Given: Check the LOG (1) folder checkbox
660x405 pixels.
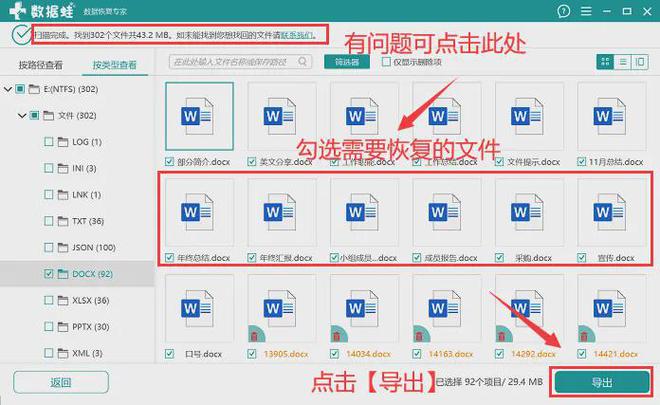Looking at the screenshot, I should [x=48, y=142].
